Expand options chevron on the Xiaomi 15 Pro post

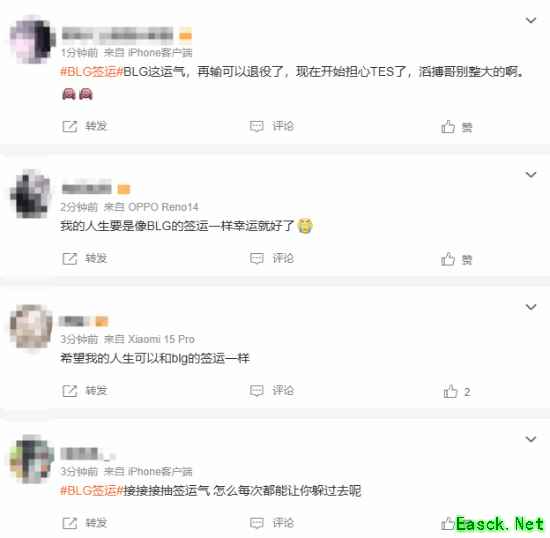pos(531,307)
